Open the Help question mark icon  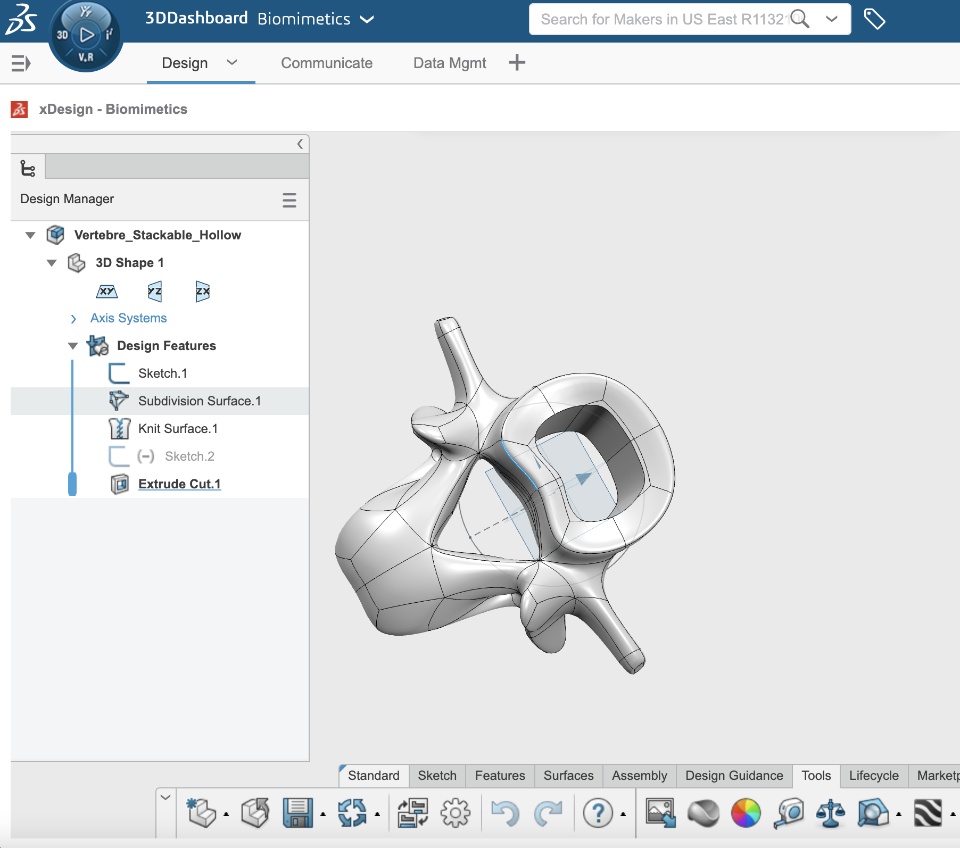pyautogui.click(x=598, y=813)
